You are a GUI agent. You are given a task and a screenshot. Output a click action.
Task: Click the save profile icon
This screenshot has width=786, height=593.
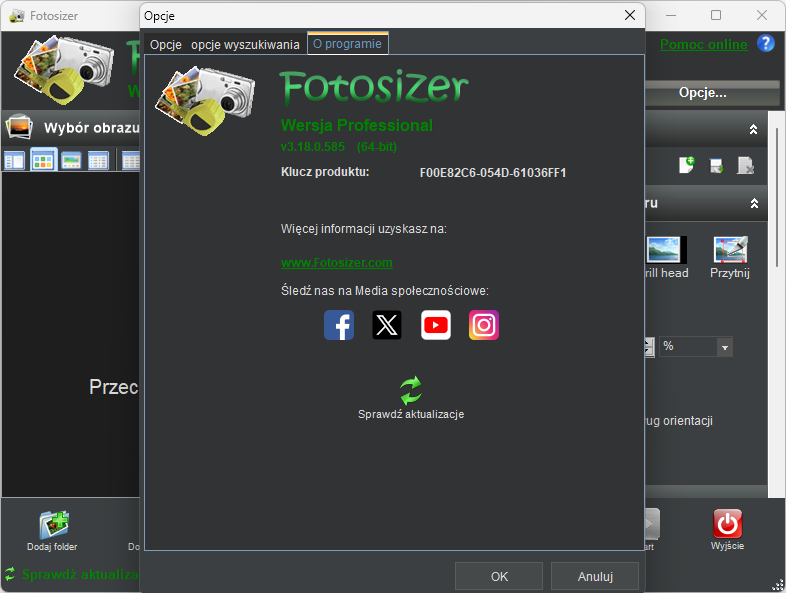pyautogui.click(x=717, y=165)
